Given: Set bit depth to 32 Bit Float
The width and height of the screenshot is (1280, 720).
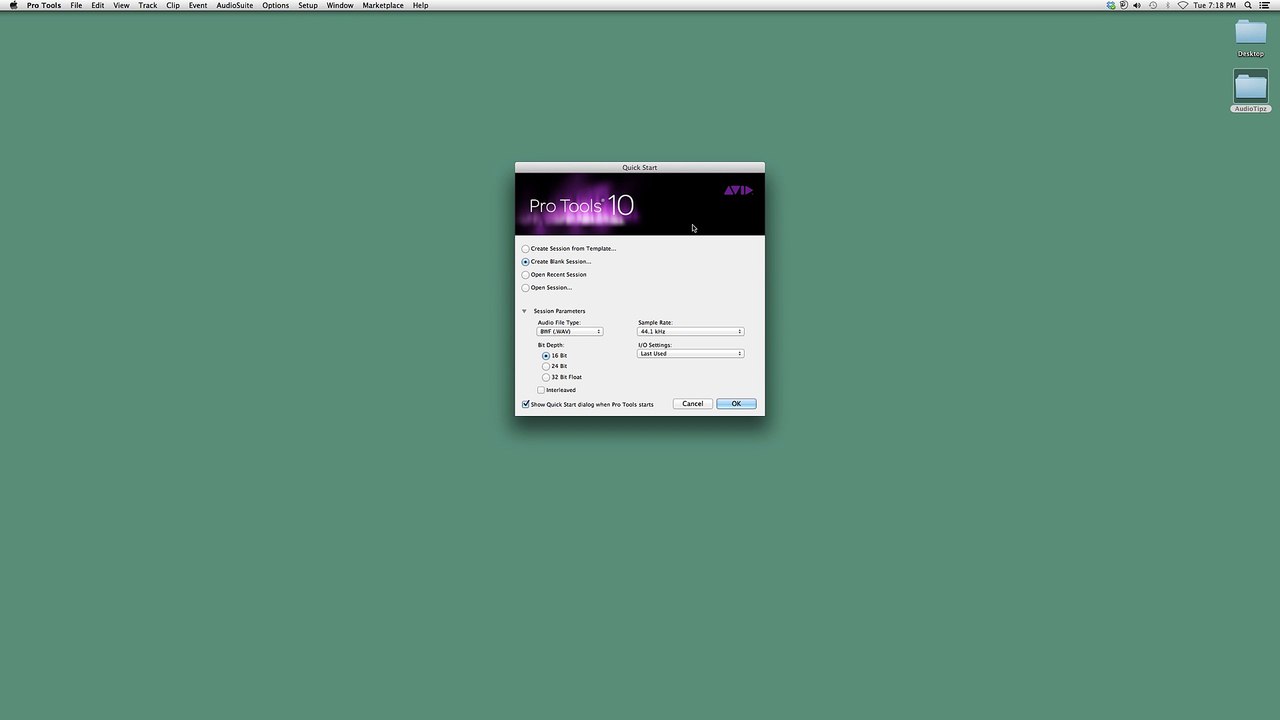Looking at the screenshot, I should (x=546, y=378).
